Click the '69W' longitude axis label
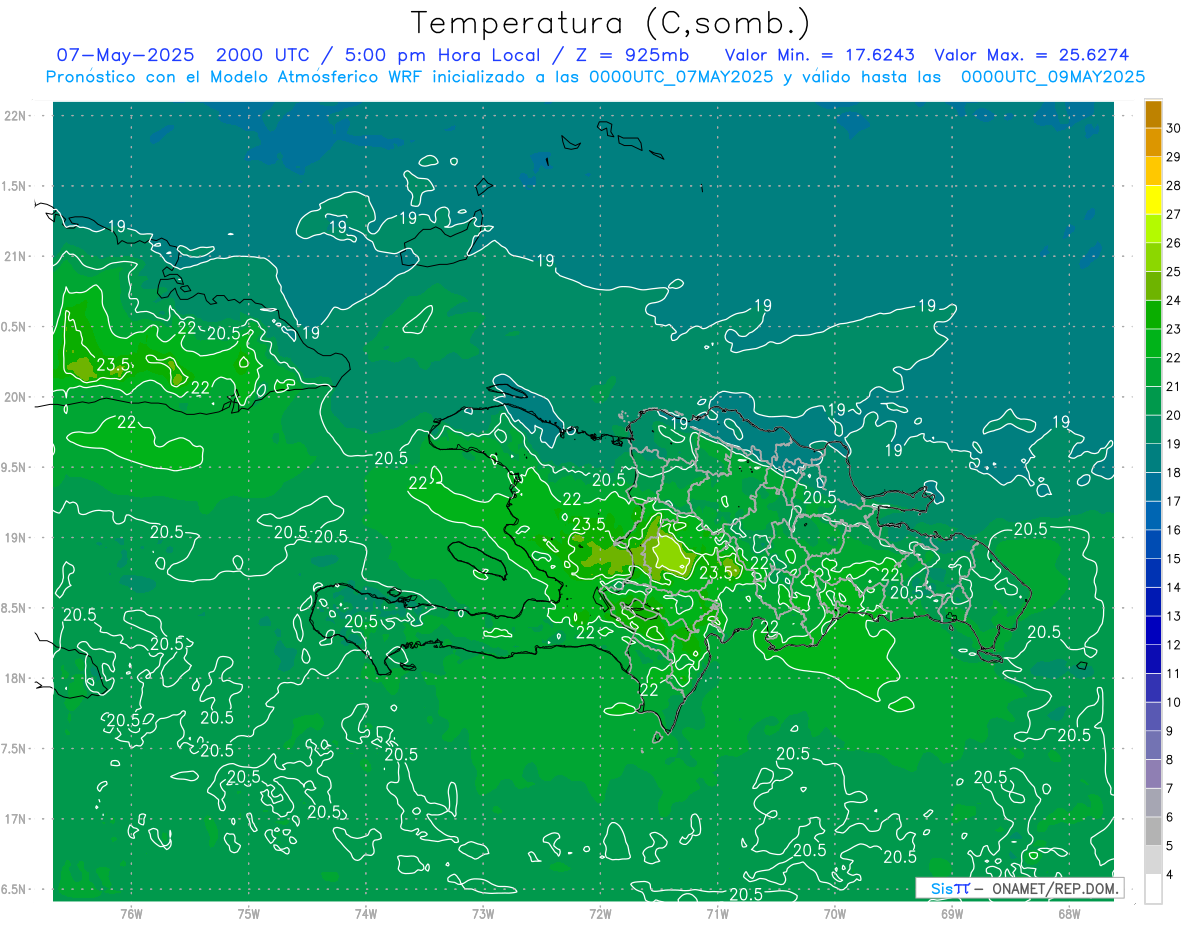 tap(952, 913)
